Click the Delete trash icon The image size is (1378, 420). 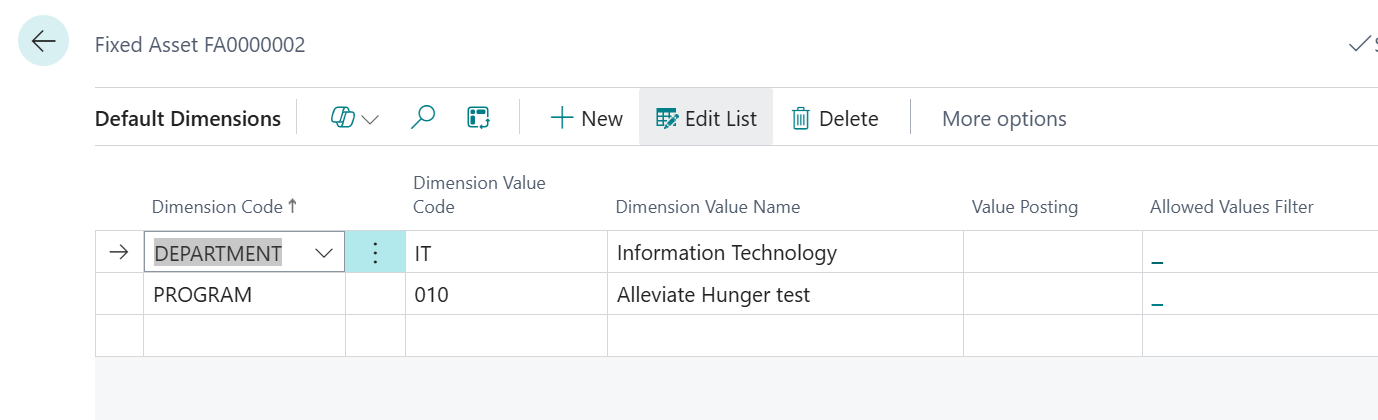(x=801, y=118)
